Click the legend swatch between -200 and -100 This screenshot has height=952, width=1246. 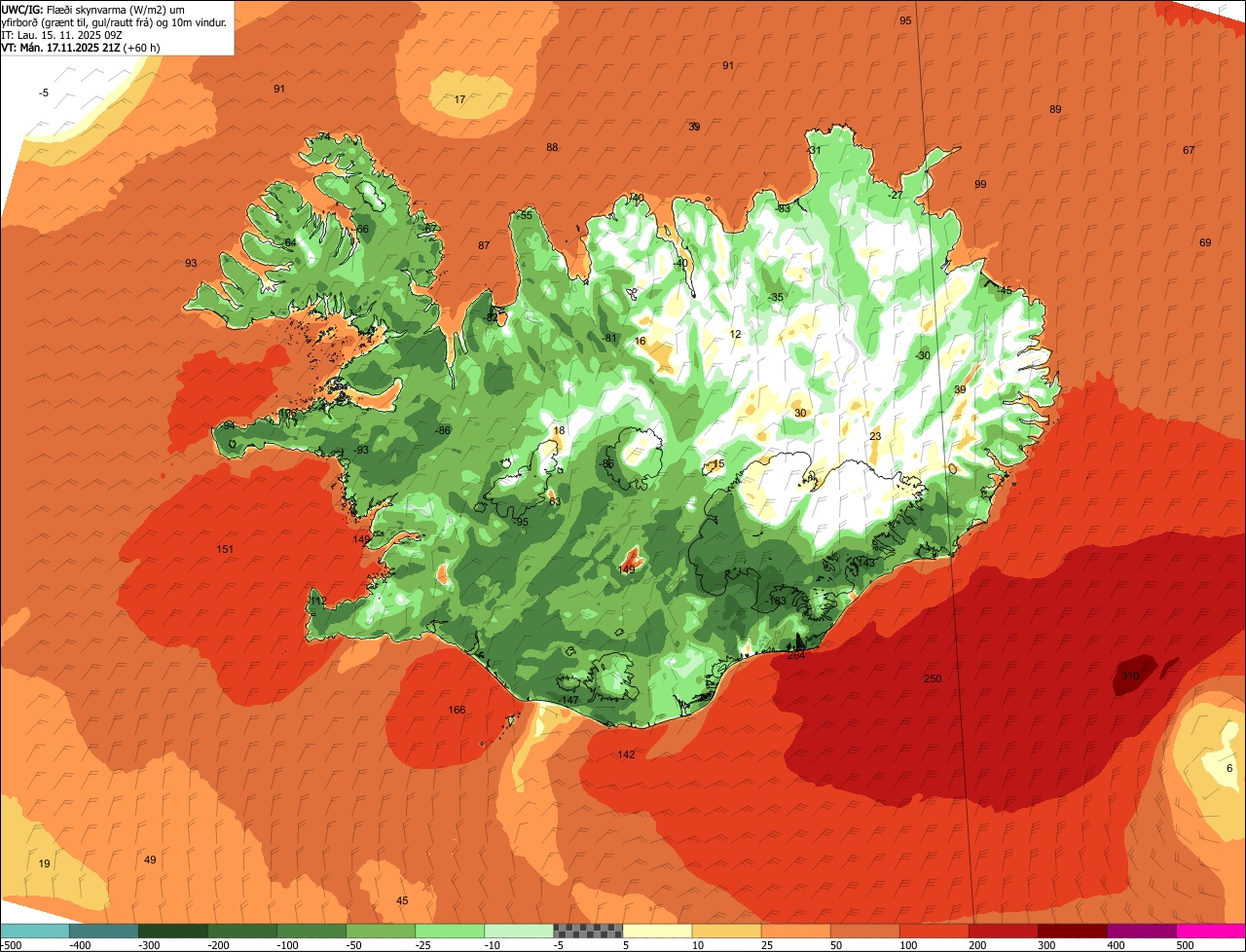pos(241,931)
